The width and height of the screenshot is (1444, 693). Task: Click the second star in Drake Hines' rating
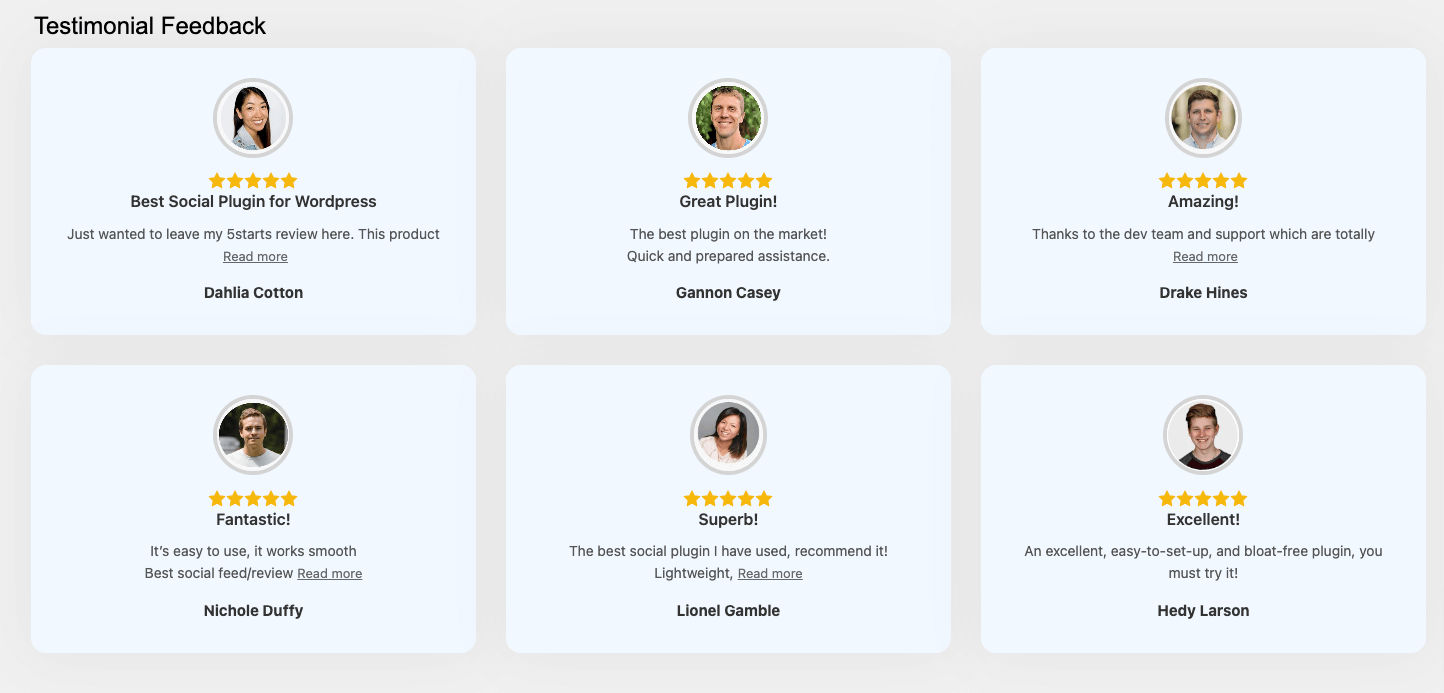[1185, 180]
